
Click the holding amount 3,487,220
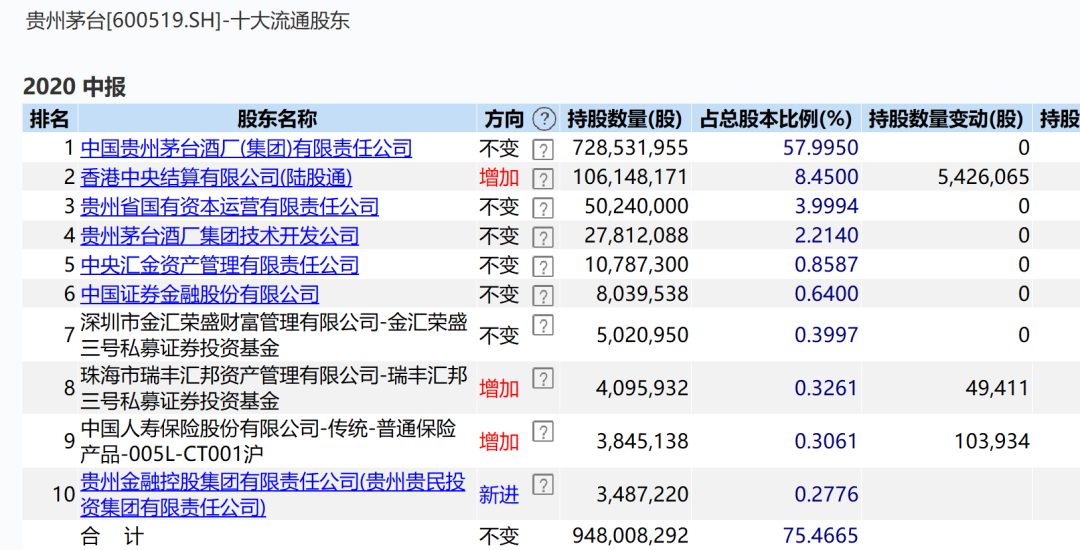click(642, 495)
